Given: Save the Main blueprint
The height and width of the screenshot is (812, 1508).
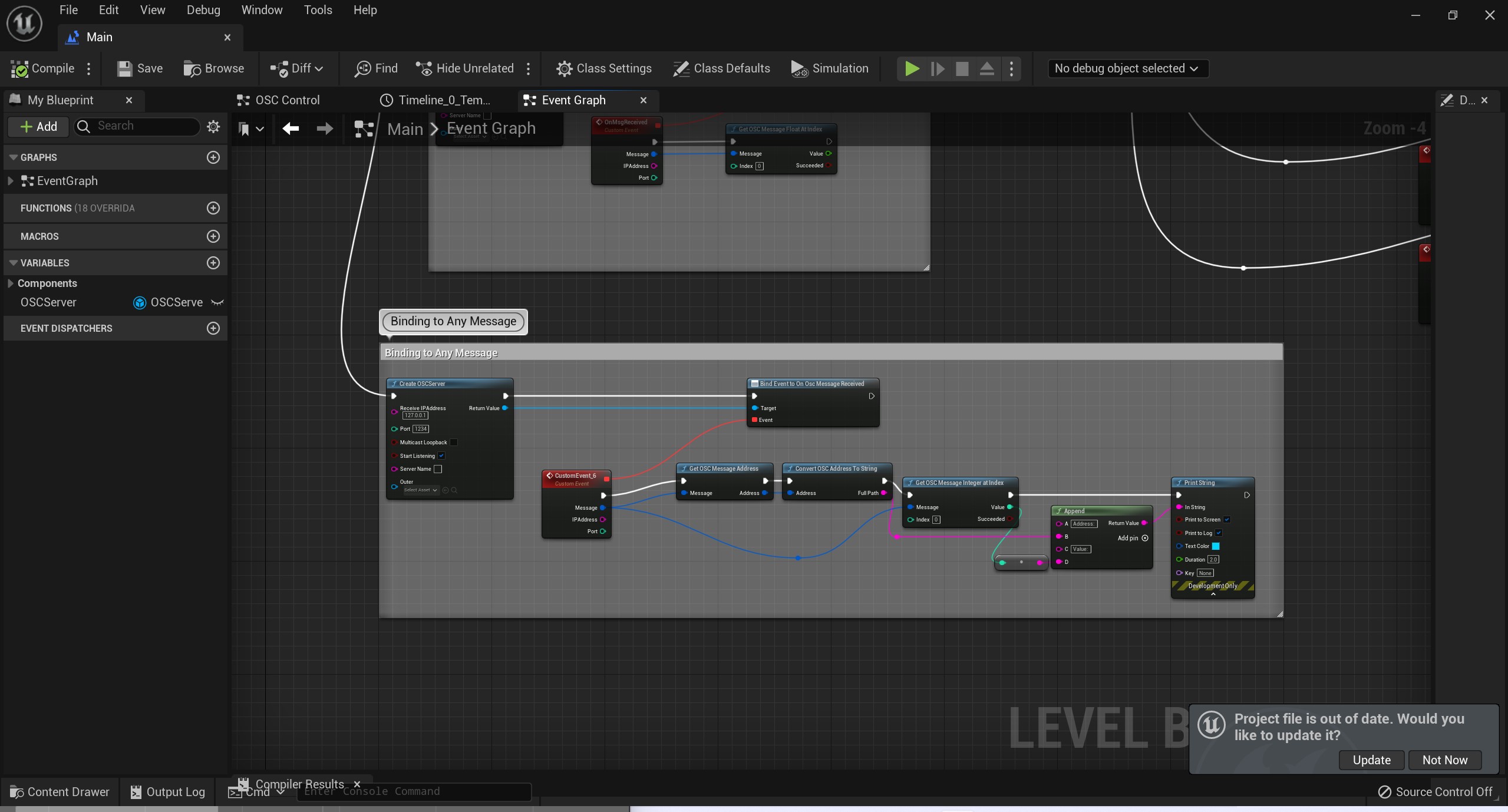Looking at the screenshot, I should tap(140, 68).
